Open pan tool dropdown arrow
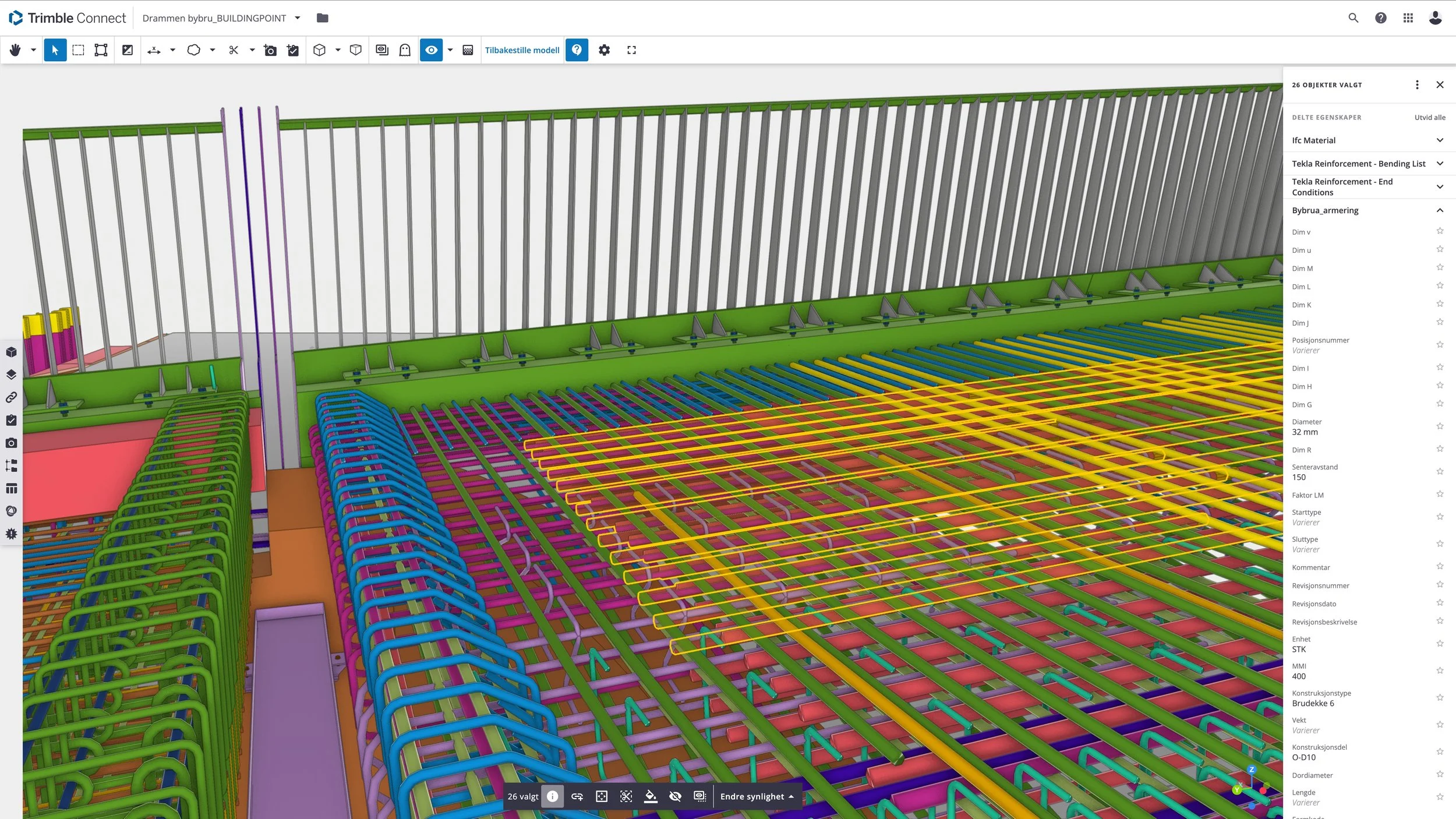 [x=33, y=50]
